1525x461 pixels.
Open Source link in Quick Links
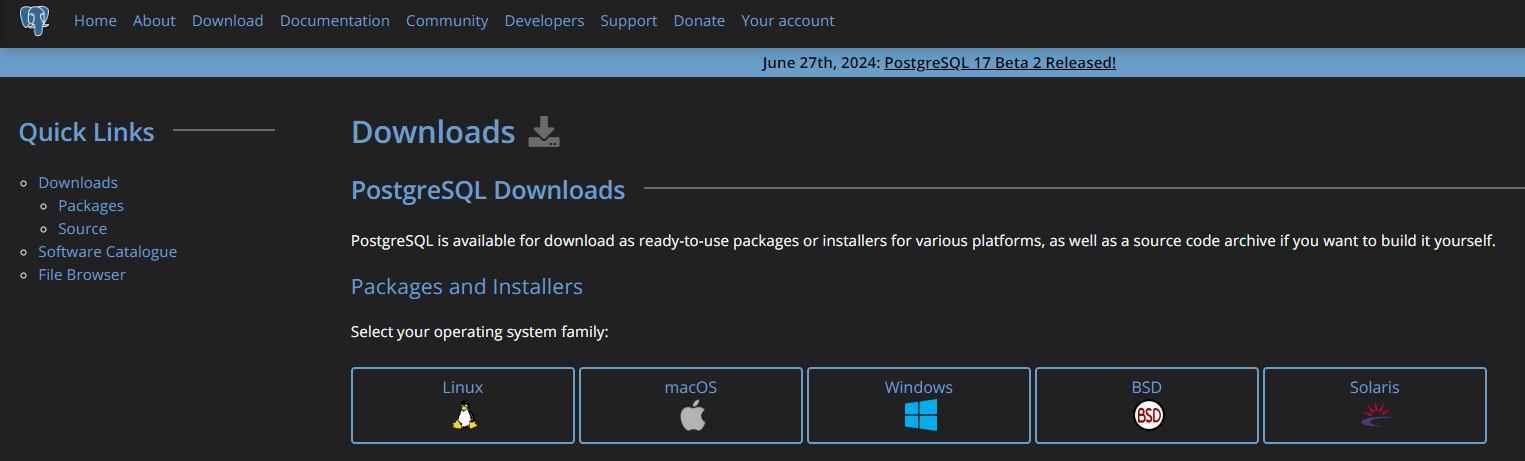[x=82, y=229]
